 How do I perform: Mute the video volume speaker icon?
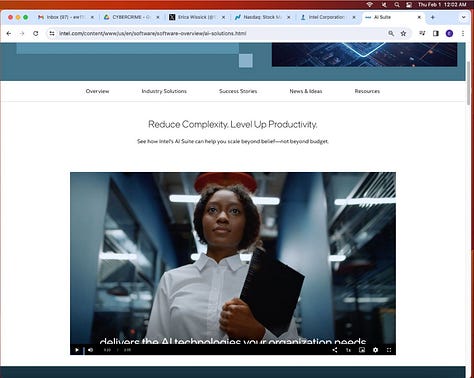coord(90,350)
